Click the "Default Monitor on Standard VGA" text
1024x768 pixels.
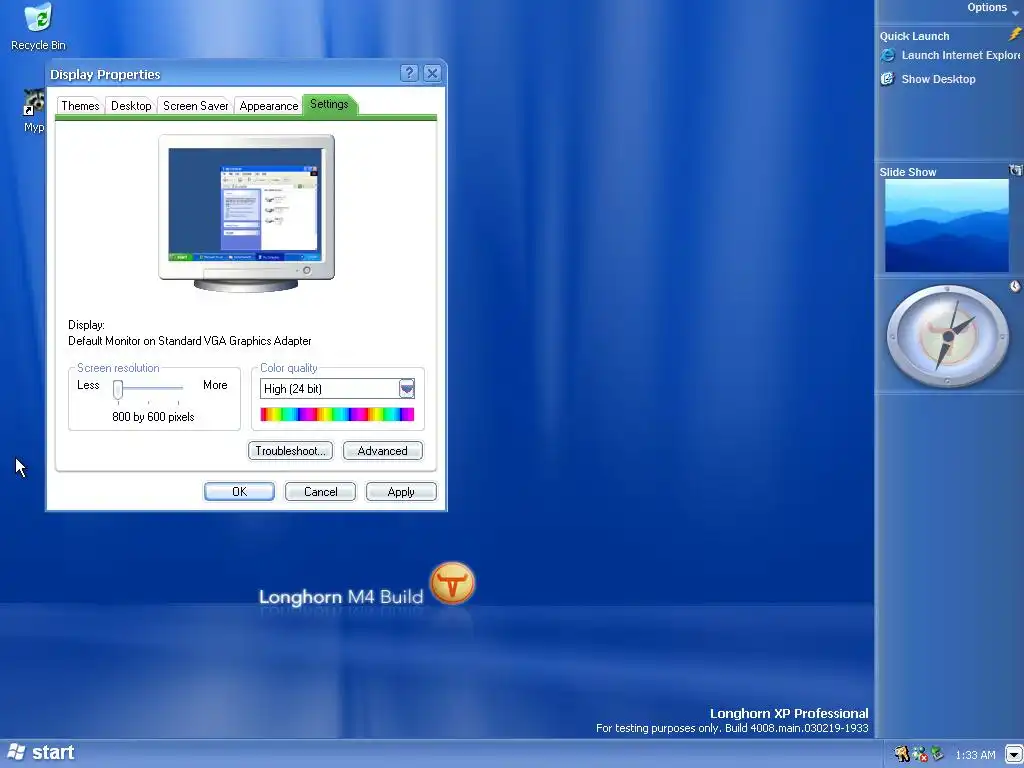pyautogui.click(x=189, y=341)
